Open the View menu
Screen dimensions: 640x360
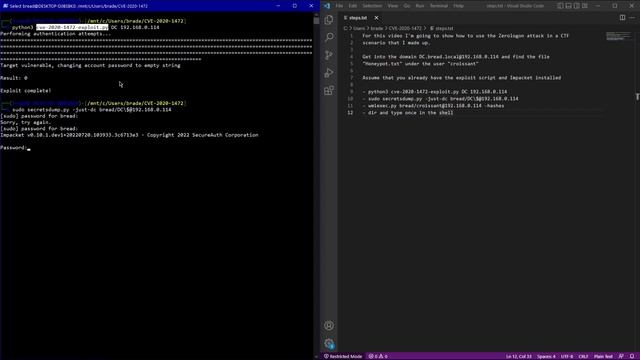(x=393, y=6)
